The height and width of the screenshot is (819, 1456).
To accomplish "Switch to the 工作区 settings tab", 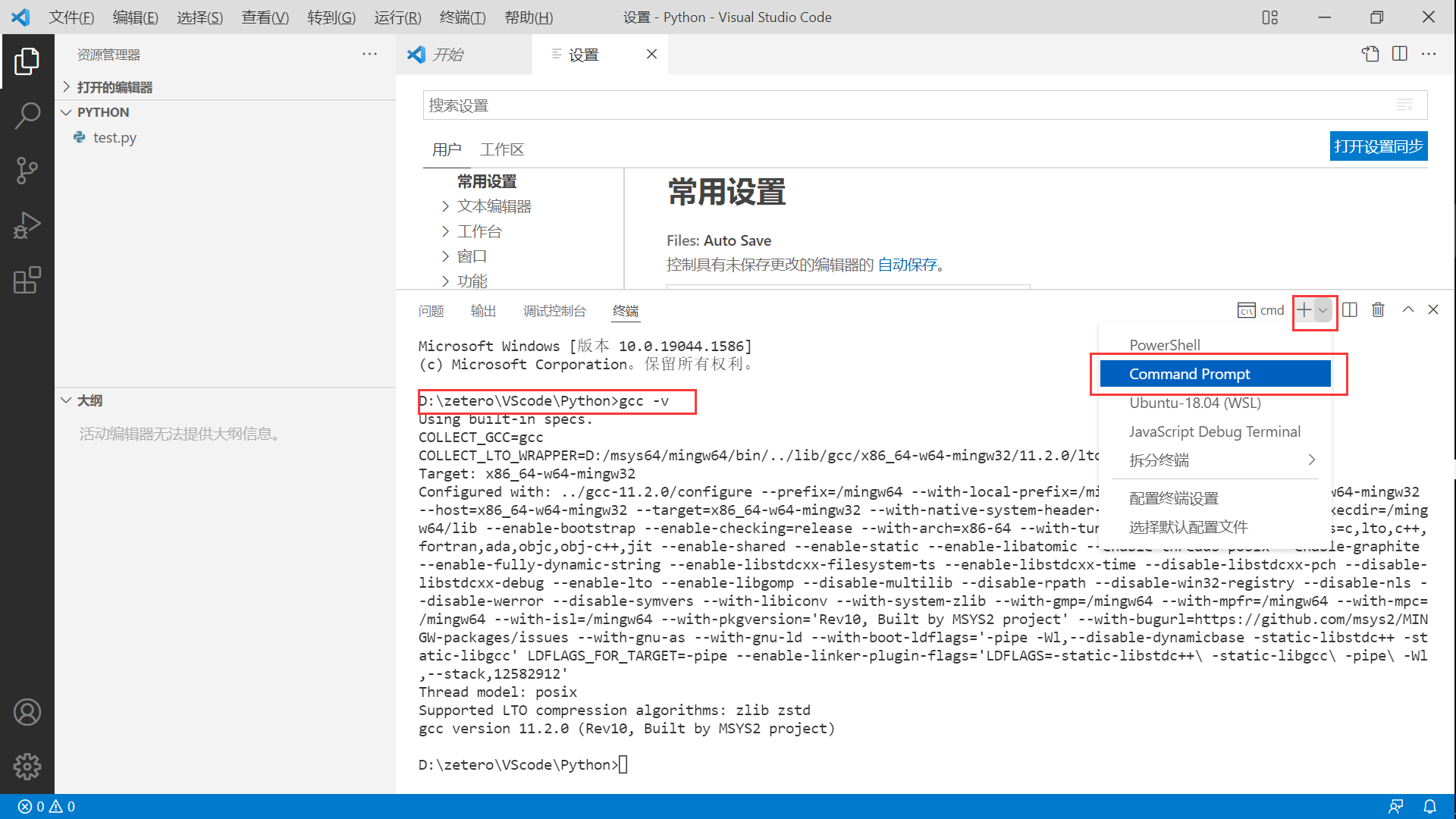I will point(502,149).
